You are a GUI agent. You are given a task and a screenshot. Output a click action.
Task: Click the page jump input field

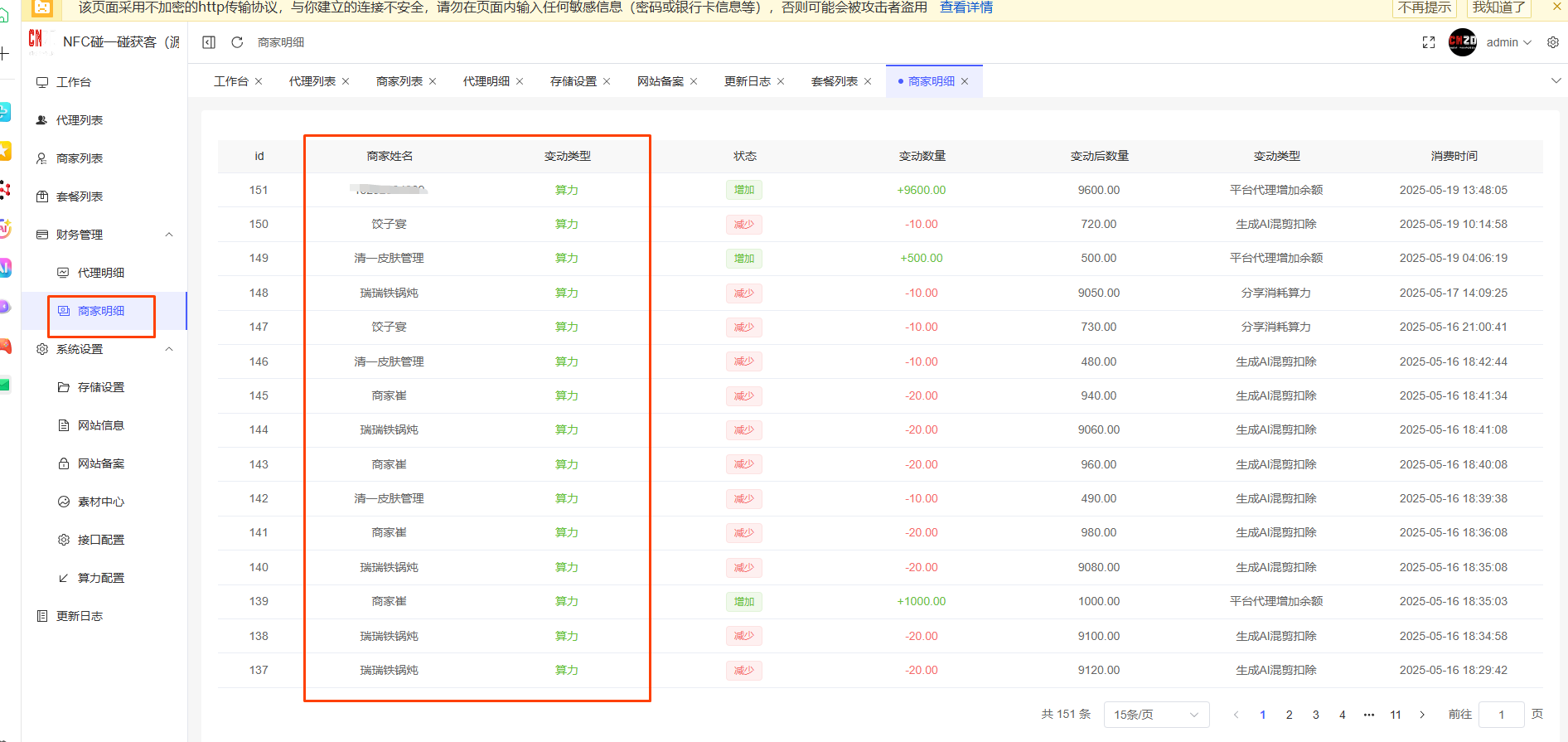pos(1501,715)
